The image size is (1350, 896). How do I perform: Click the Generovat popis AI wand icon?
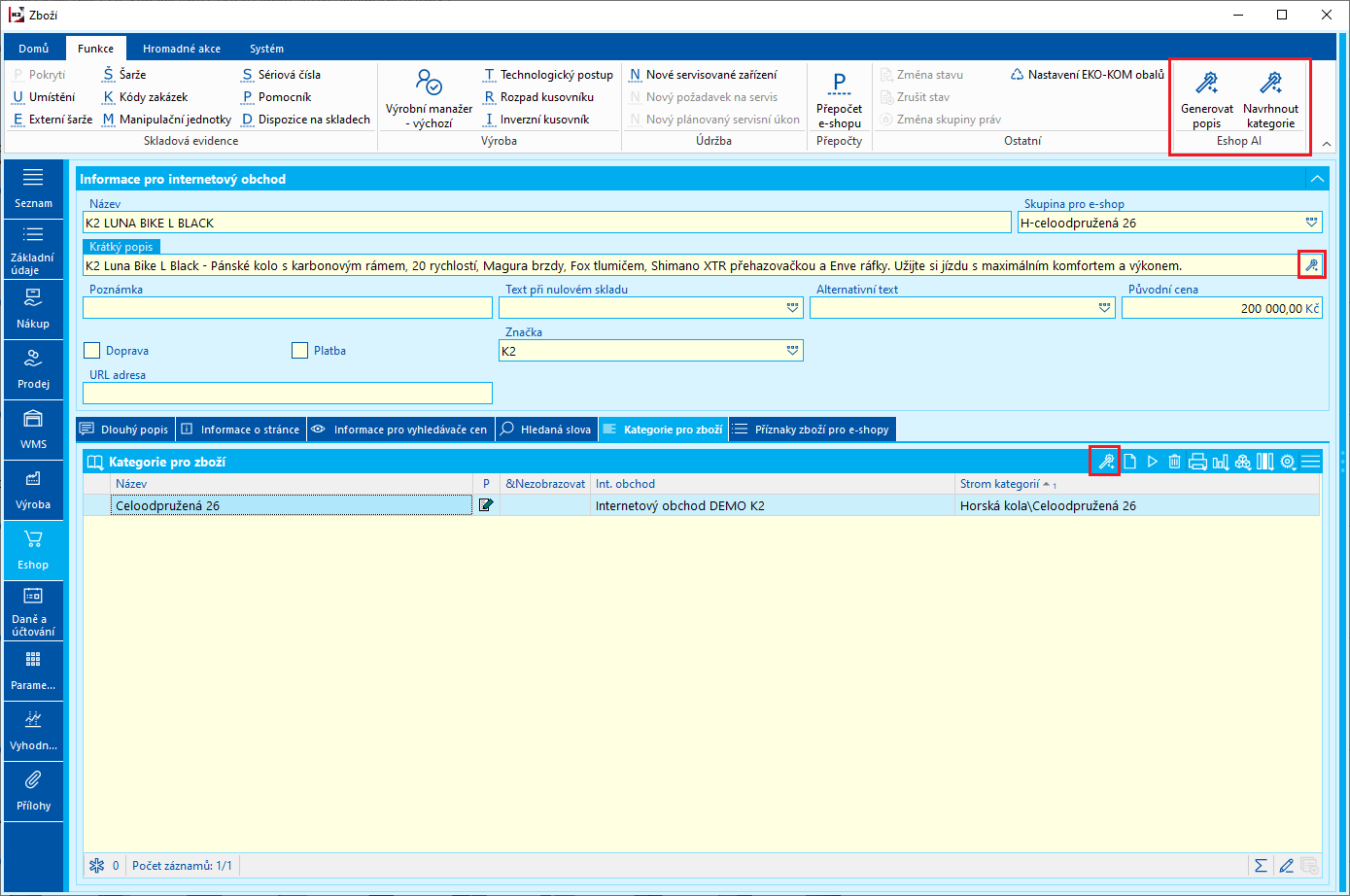[1206, 84]
